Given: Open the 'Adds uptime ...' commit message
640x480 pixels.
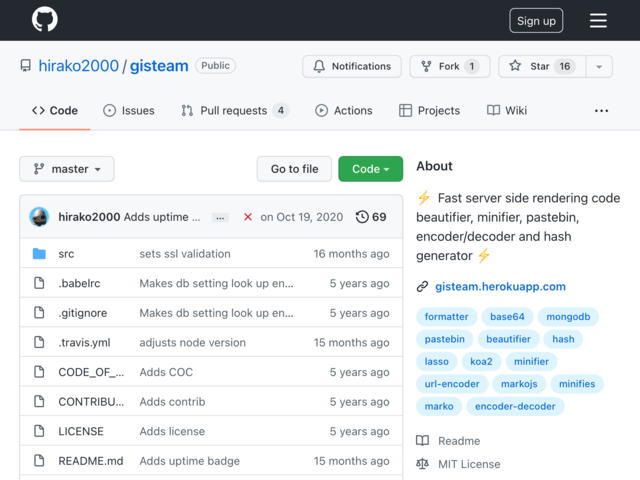Looking at the screenshot, I should pos(162,217).
